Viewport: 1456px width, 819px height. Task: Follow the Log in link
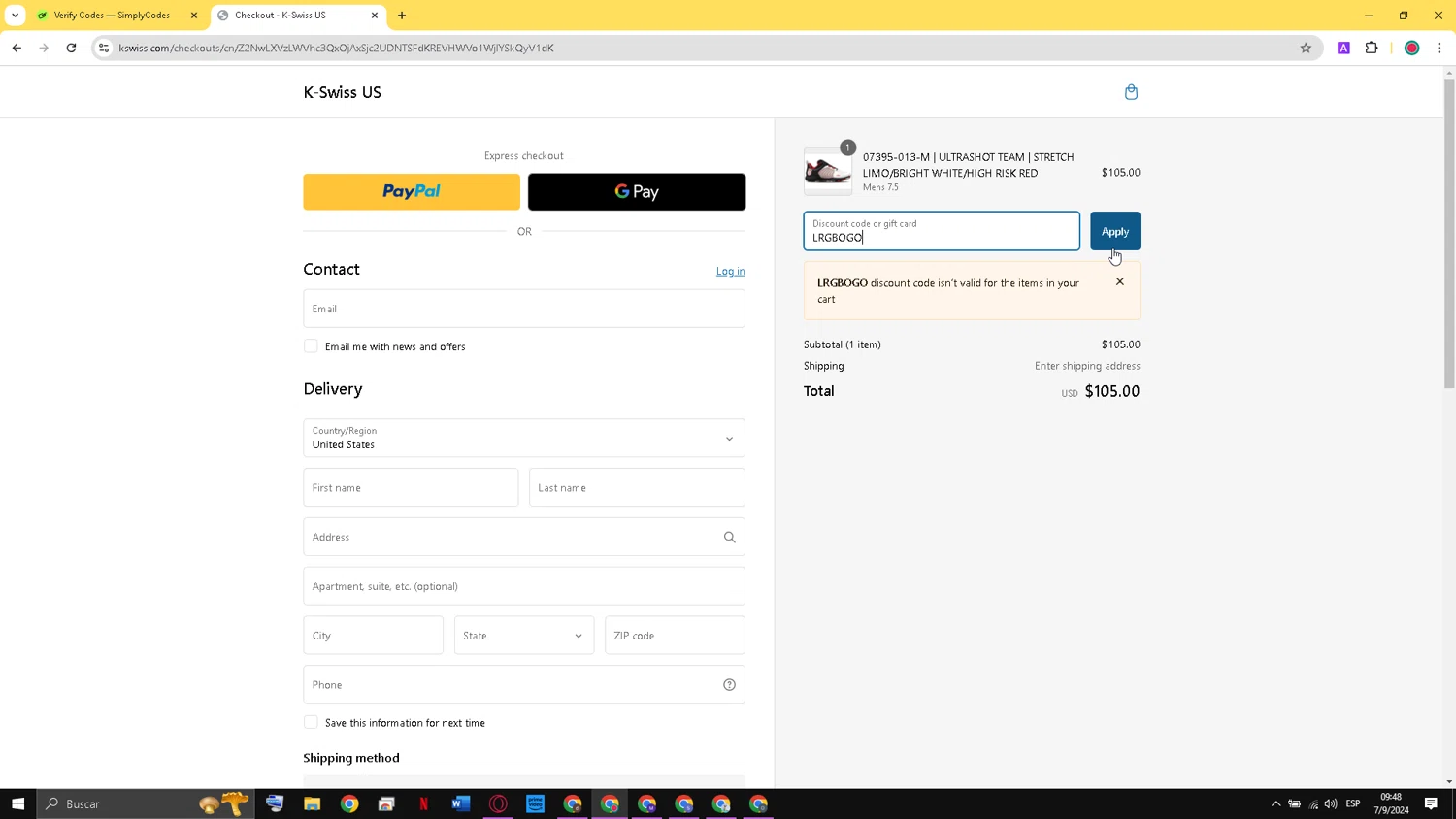pos(731,271)
